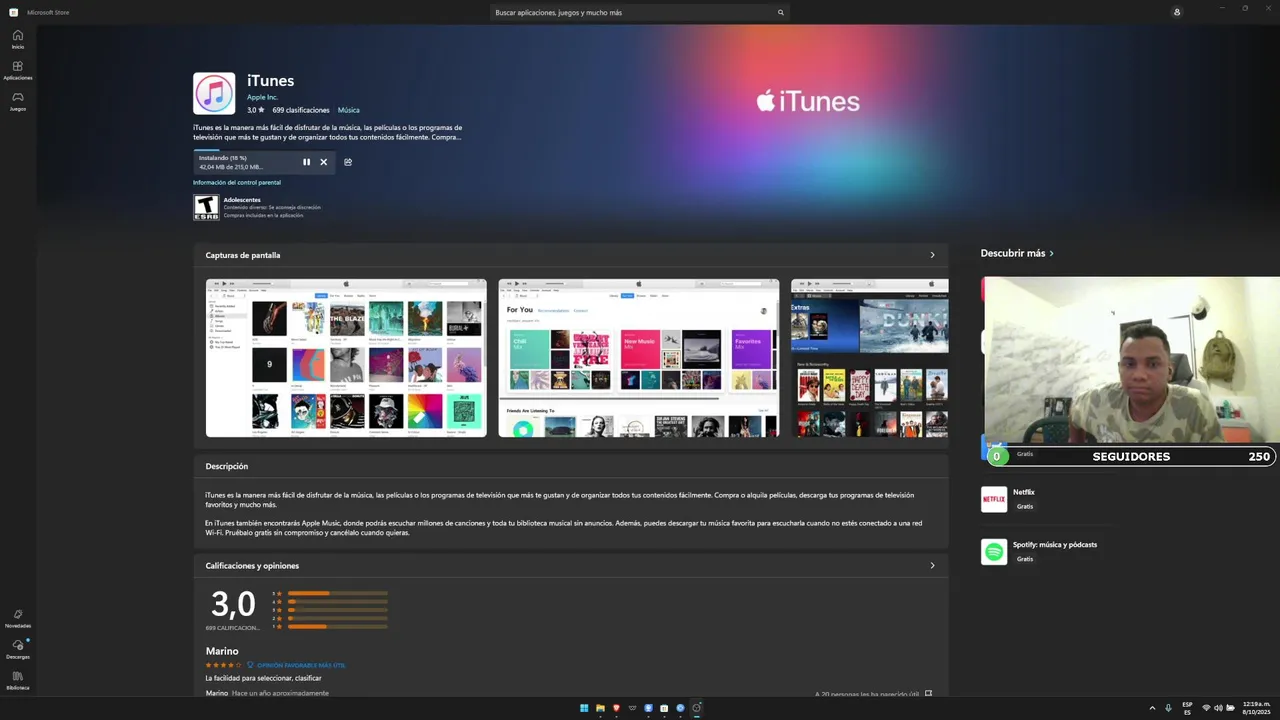Open the Netflix app listing
The height and width of the screenshot is (720, 1280).
(x=1023, y=492)
